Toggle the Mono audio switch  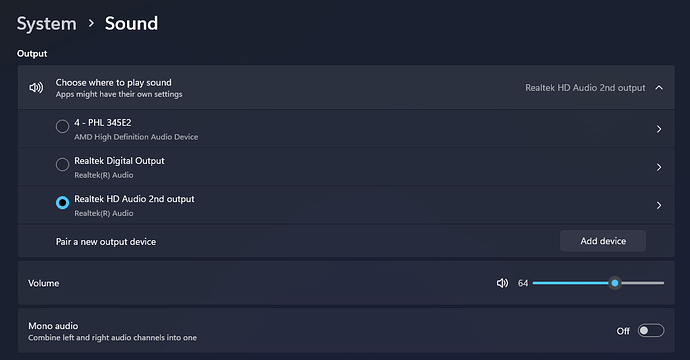[x=651, y=331]
